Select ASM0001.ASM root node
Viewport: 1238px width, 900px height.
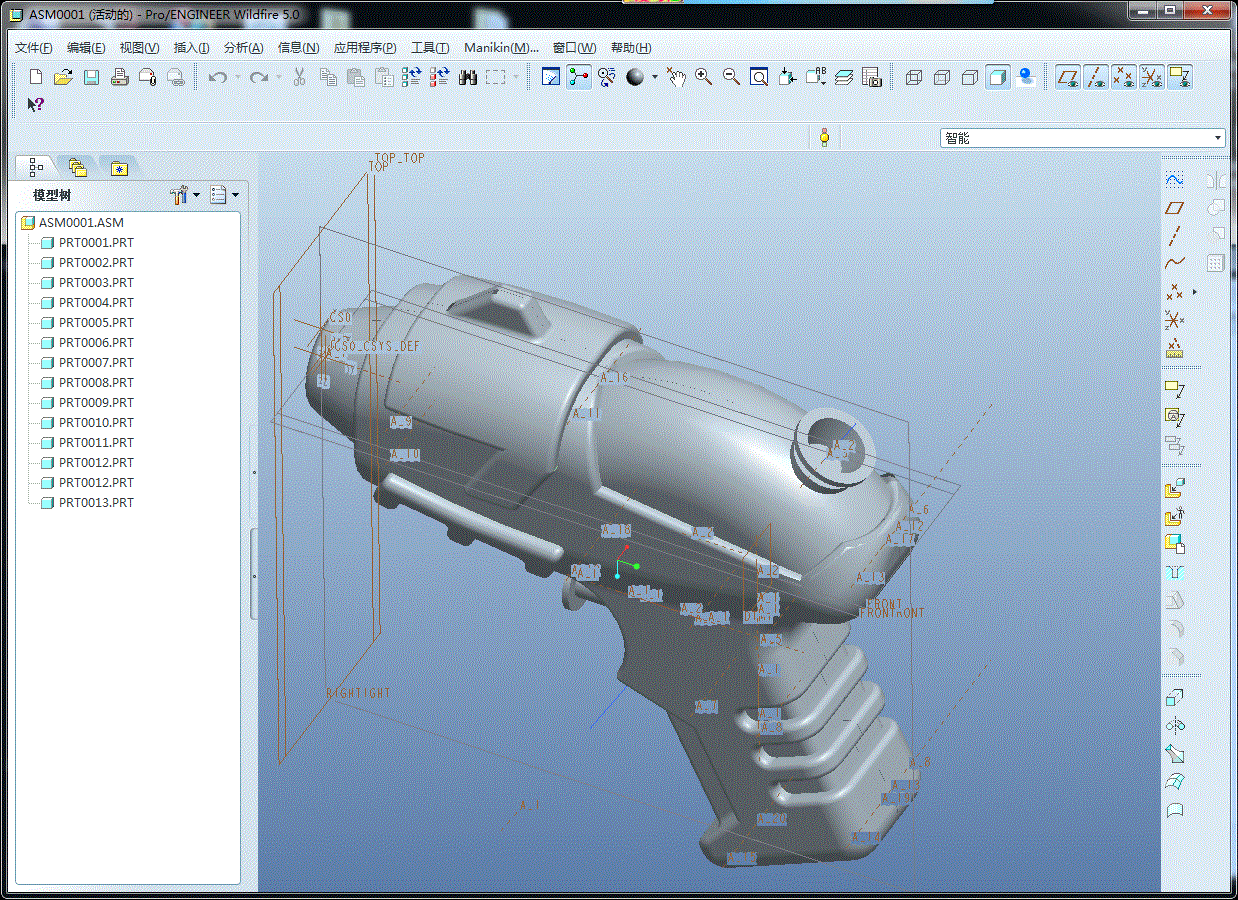(x=81, y=222)
